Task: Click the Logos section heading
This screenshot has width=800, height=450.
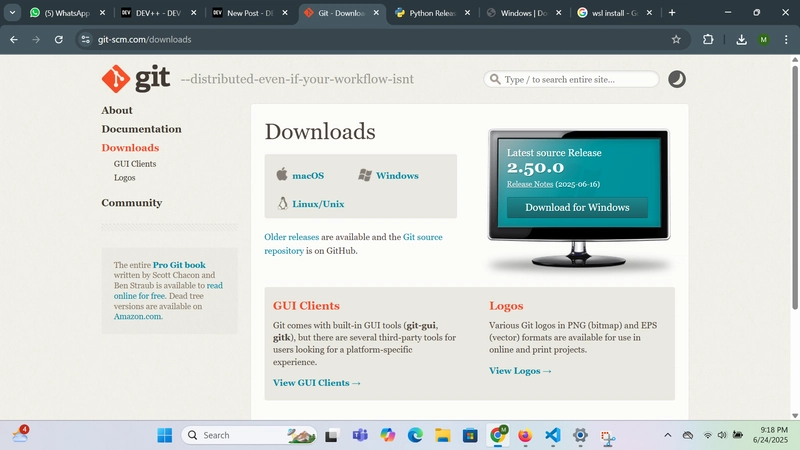Action: [x=506, y=306]
